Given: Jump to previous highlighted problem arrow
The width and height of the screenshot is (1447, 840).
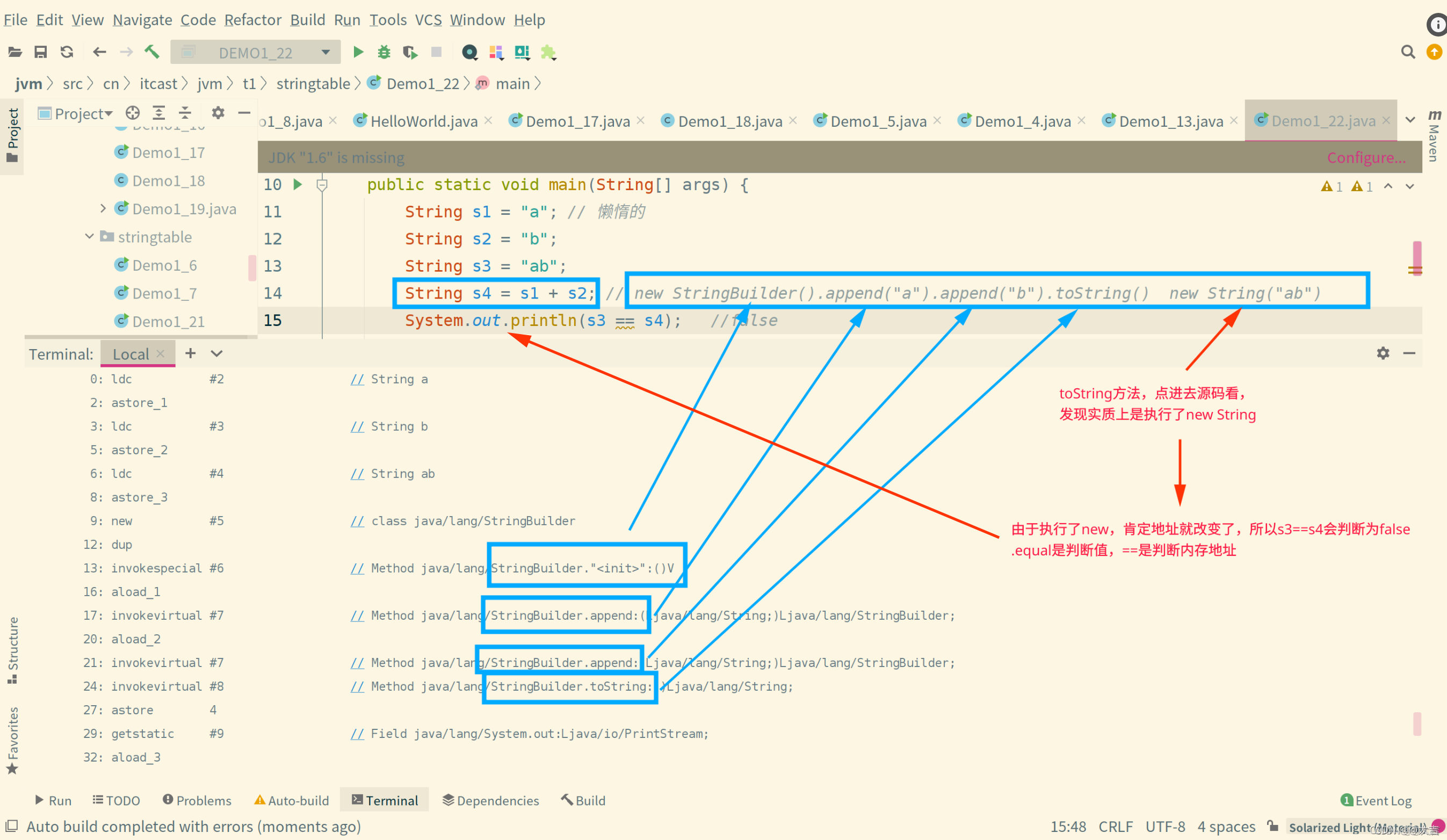Looking at the screenshot, I should pos(1388,186).
